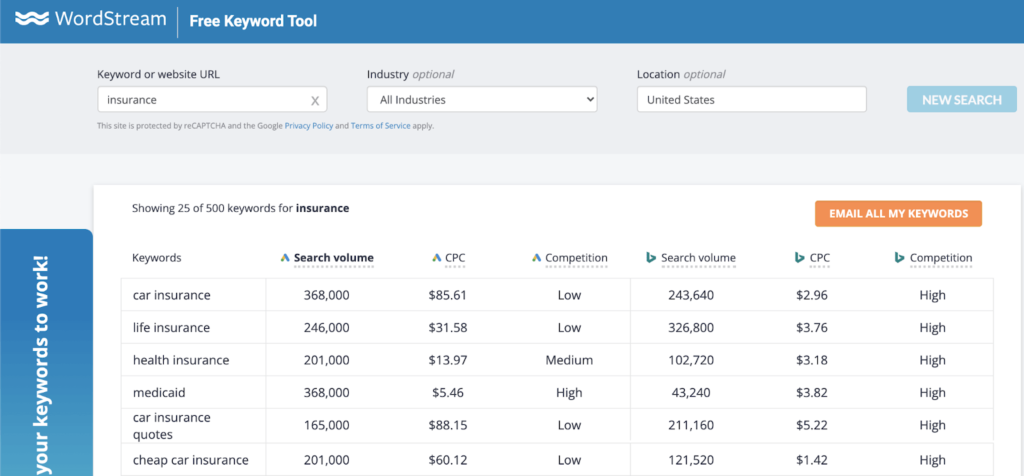Click the Keywords column header

[x=157, y=258]
